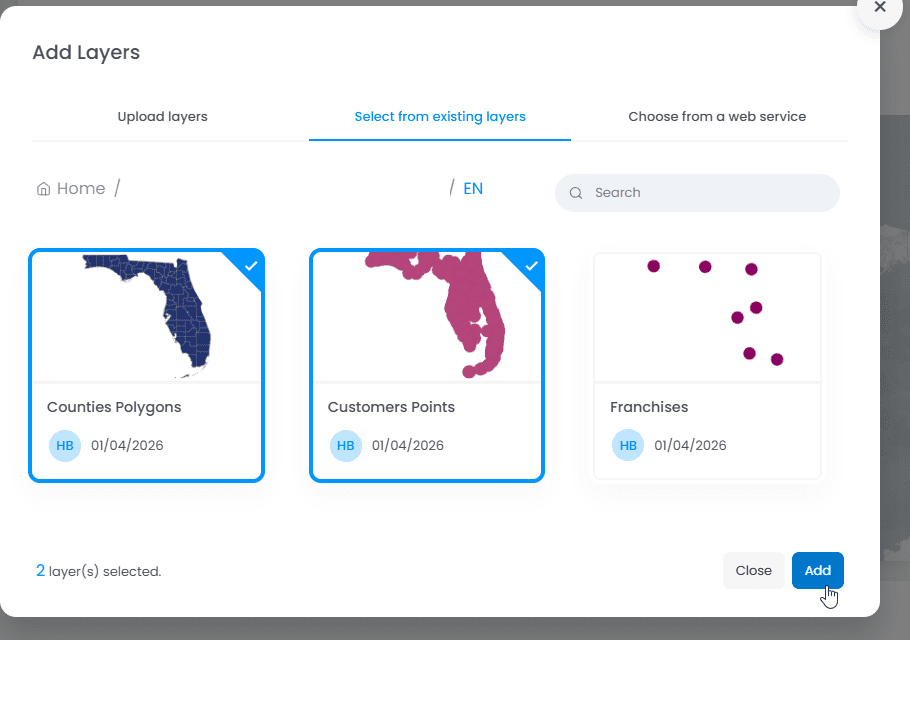Screen dimensions: 910x708
Task: Click the Counties Polygons title
Action: point(114,407)
